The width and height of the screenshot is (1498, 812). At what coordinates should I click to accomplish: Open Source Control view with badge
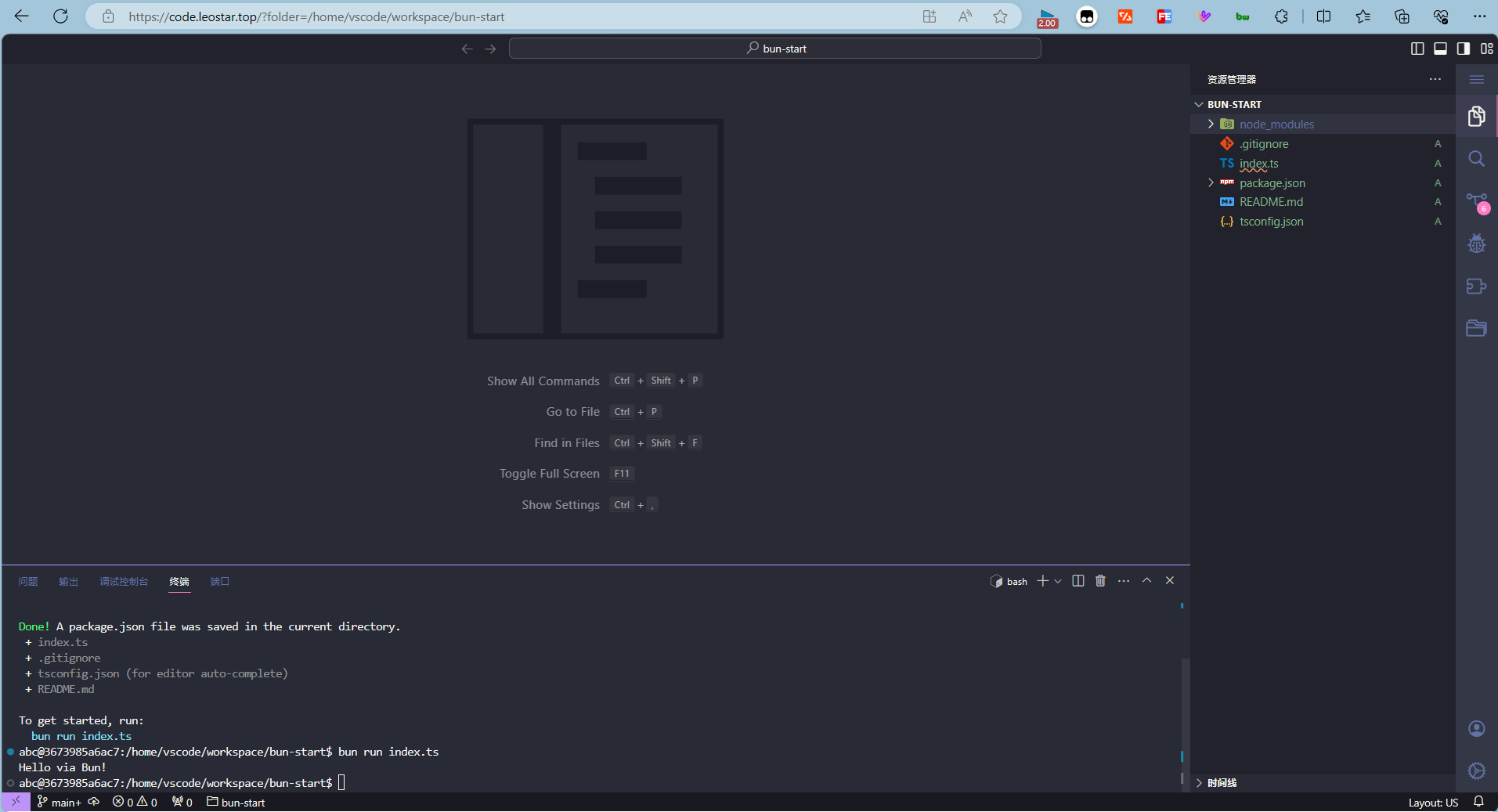(1477, 202)
